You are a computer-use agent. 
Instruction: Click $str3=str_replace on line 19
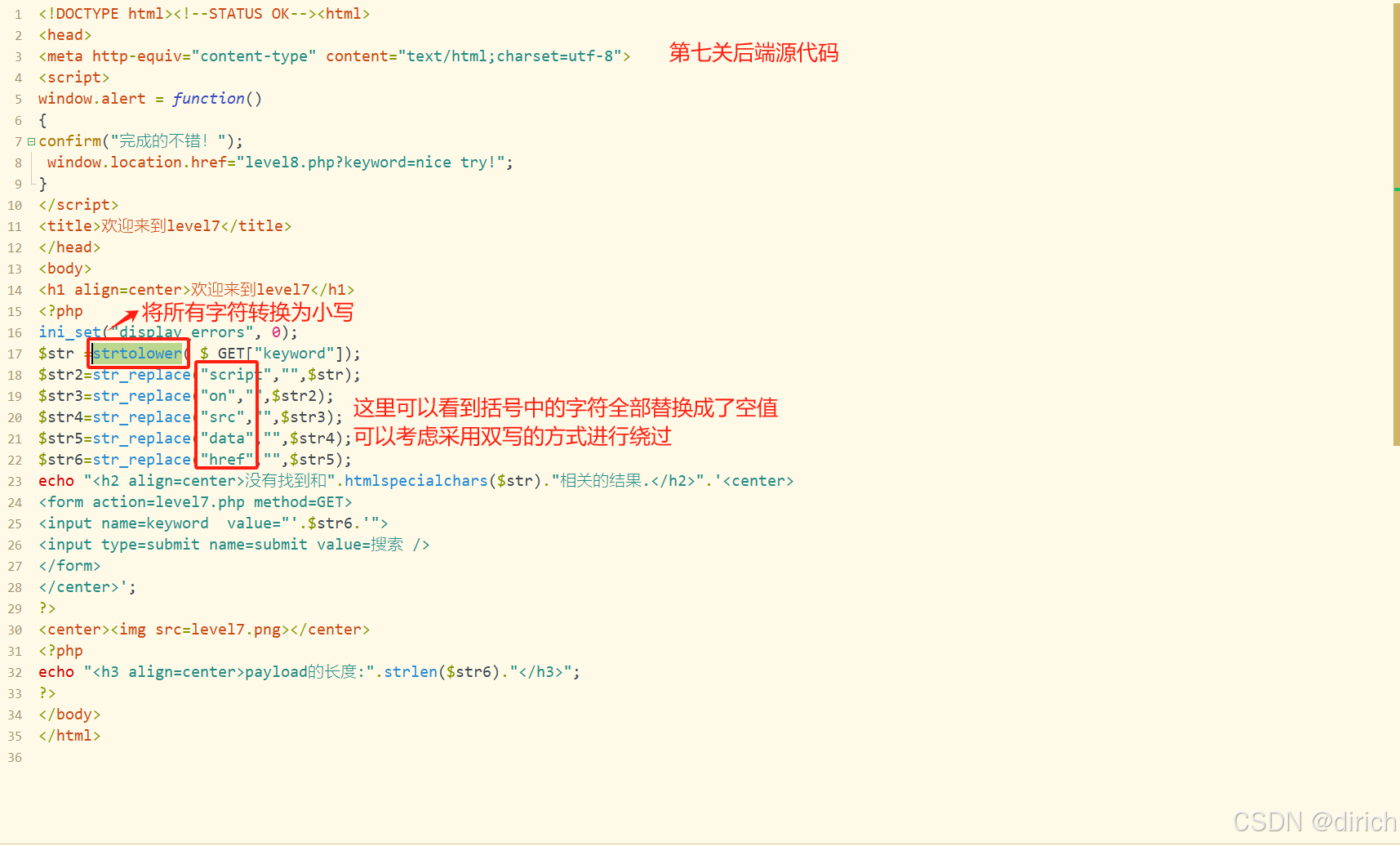click(114, 396)
